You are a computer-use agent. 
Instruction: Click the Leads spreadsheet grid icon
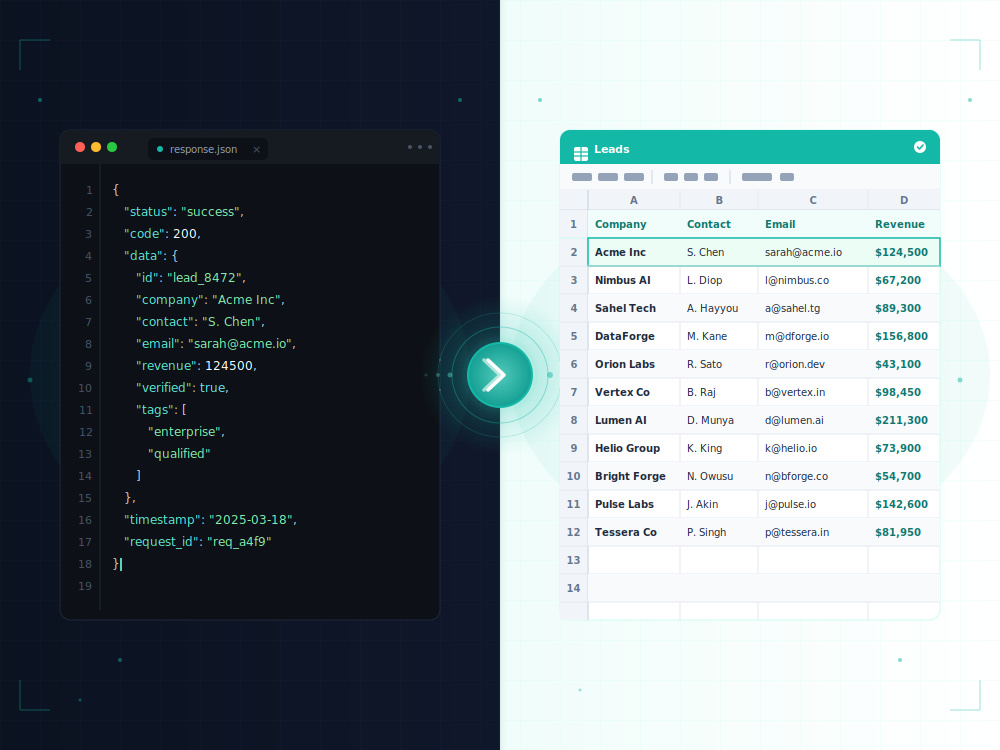pos(580,154)
